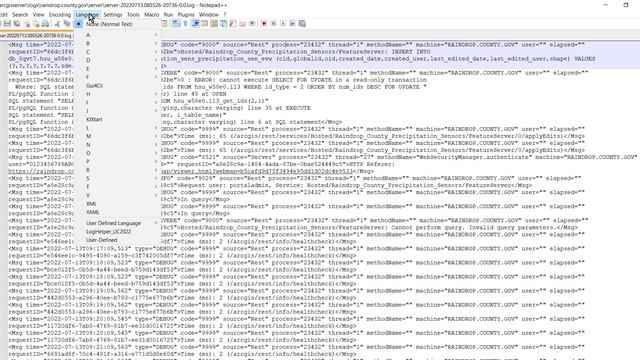Expand the D languages submenu
The height and width of the screenshot is (360, 640).
click(118, 60)
